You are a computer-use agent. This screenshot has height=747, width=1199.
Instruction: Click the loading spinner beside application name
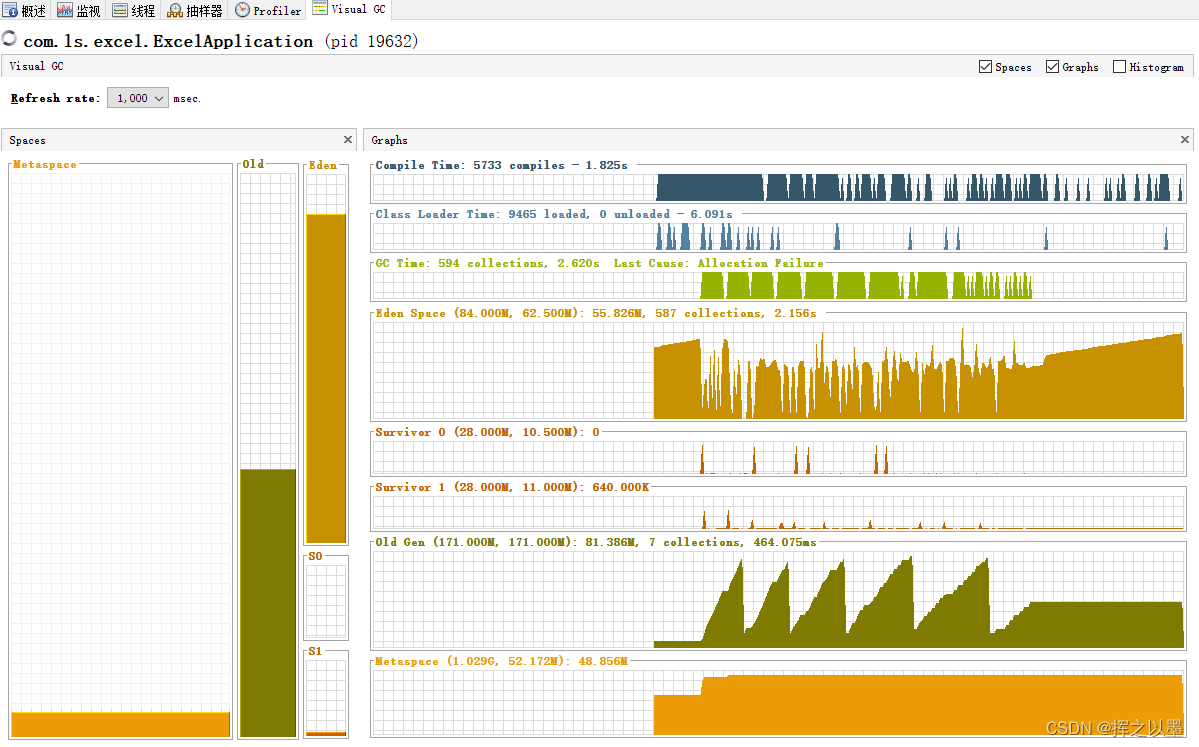[9, 38]
